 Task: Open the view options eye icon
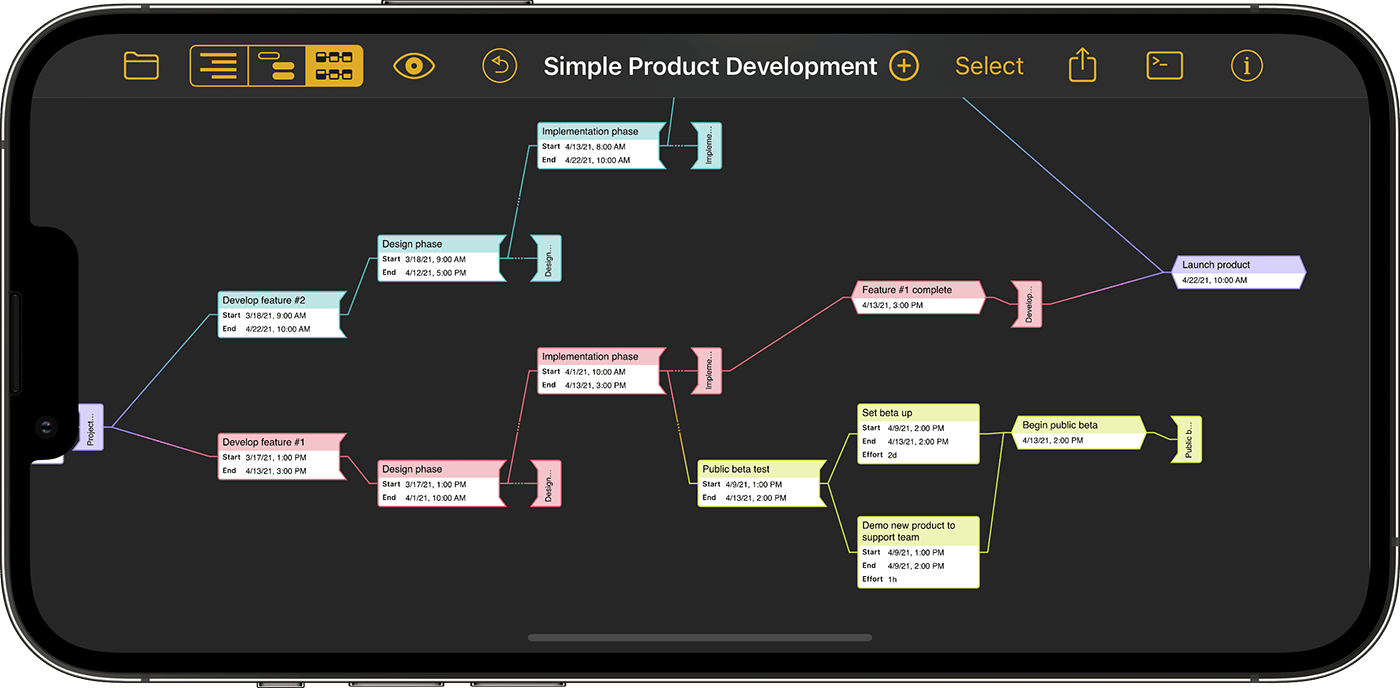[414, 66]
